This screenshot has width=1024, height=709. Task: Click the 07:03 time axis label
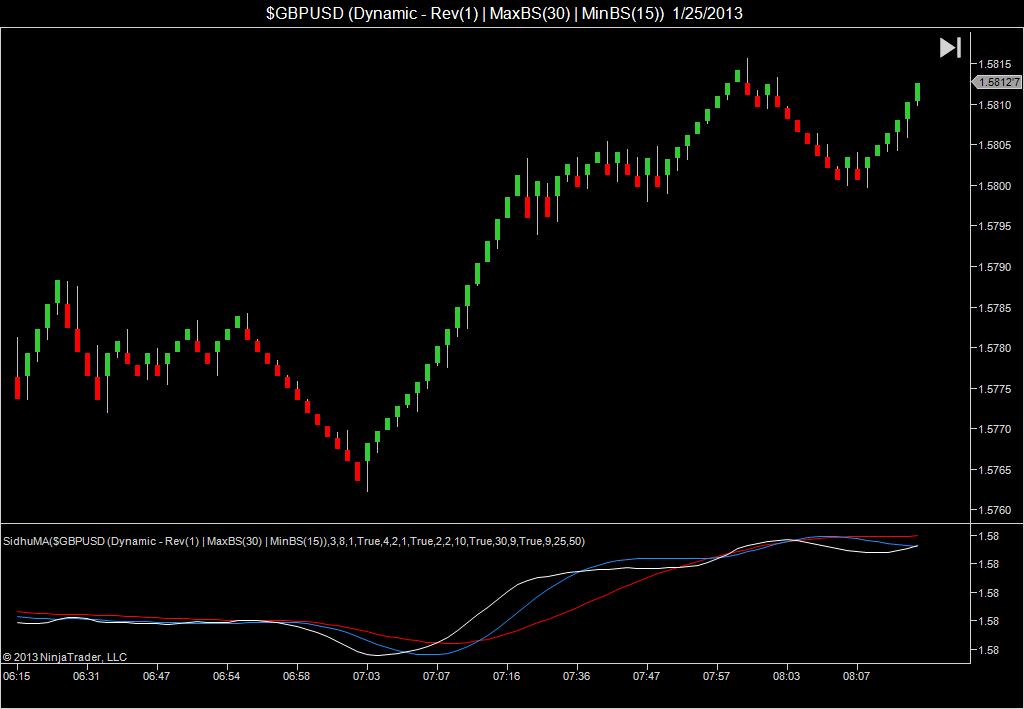(x=366, y=676)
